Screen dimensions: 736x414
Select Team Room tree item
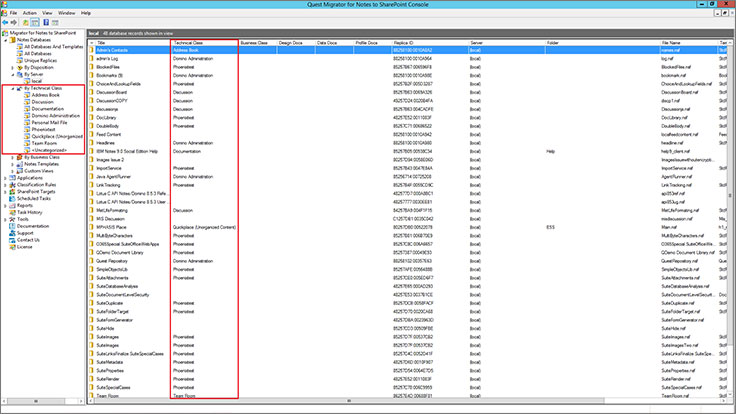[x=44, y=143]
